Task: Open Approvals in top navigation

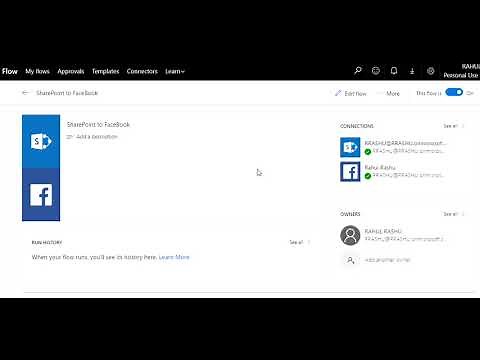Action: pos(71,71)
